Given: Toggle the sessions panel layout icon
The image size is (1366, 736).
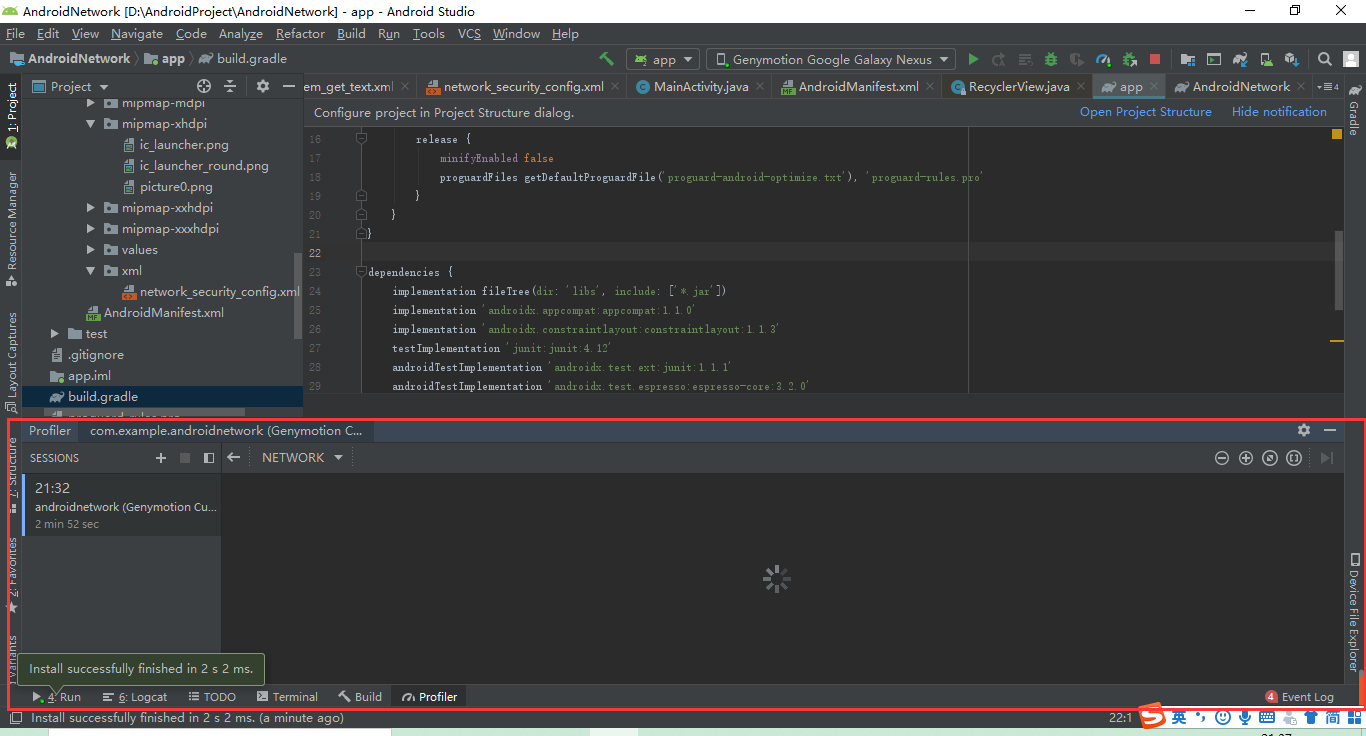Looking at the screenshot, I should pos(209,458).
